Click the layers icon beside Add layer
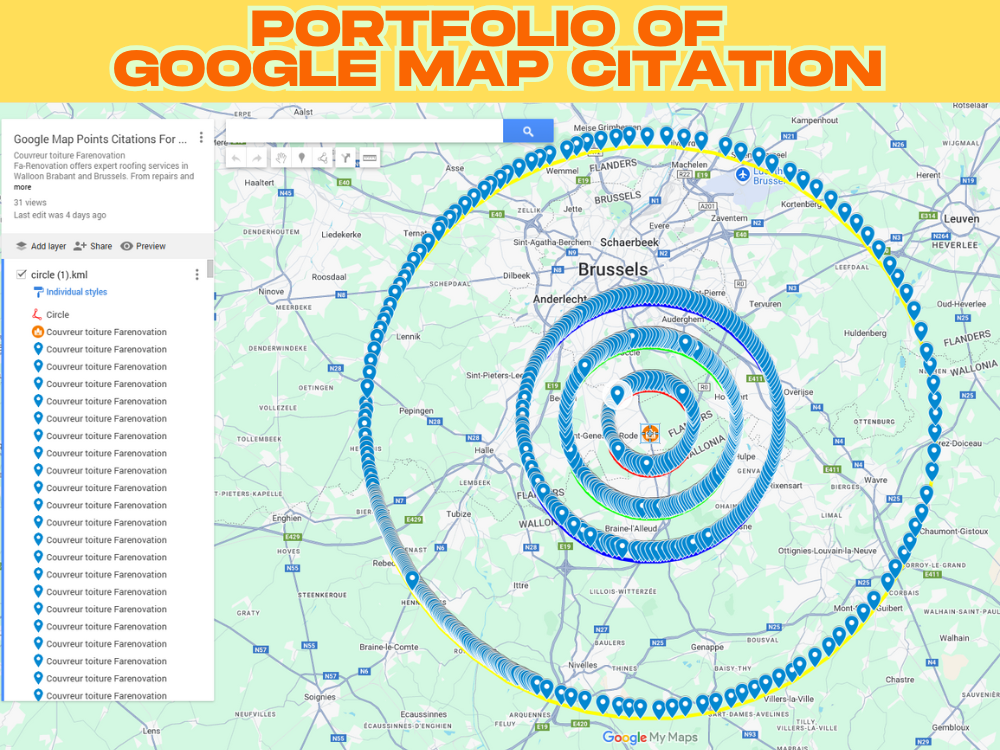This screenshot has height=750, width=1000. click(21, 246)
